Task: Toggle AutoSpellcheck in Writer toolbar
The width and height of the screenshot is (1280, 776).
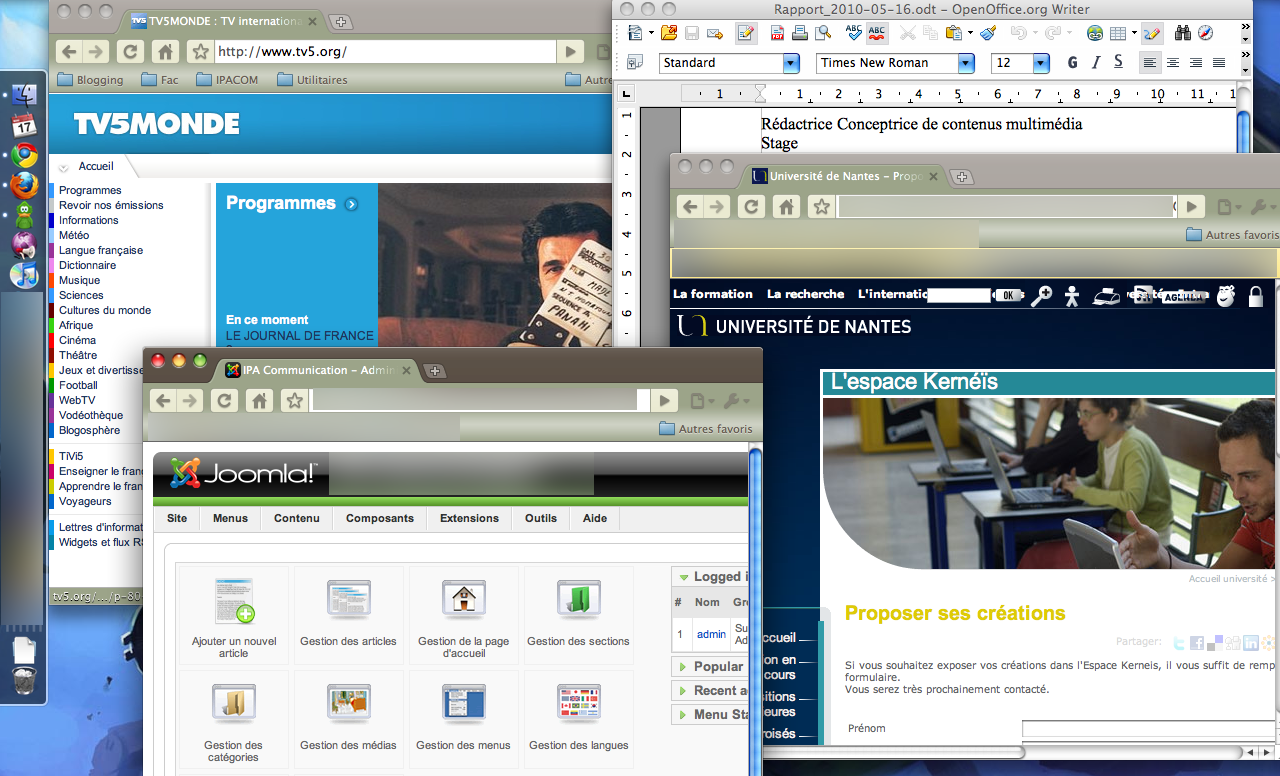Action: (876, 33)
